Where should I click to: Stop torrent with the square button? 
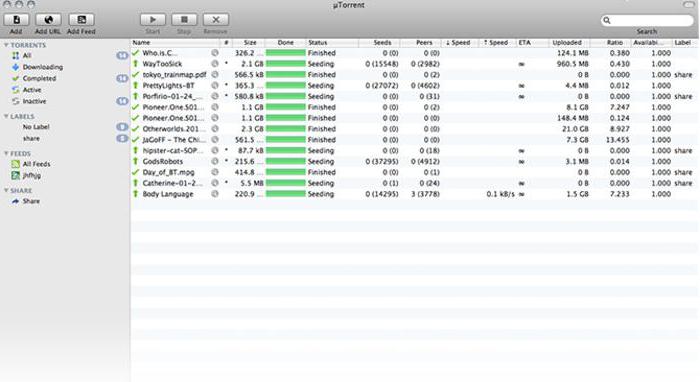pos(184,20)
